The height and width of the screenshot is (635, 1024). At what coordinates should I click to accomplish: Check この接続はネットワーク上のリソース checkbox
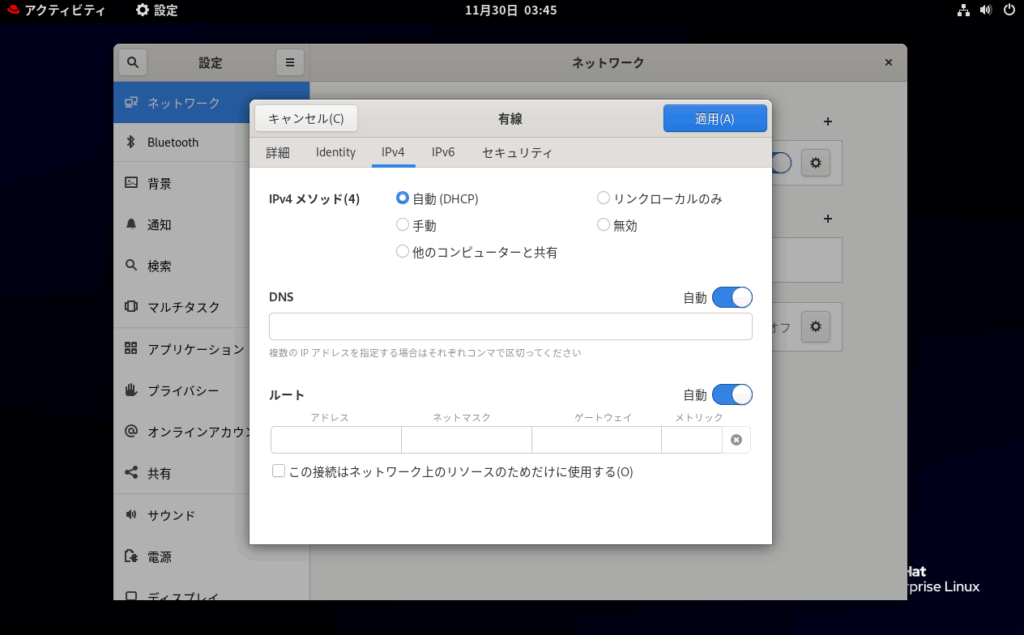[x=279, y=471]
